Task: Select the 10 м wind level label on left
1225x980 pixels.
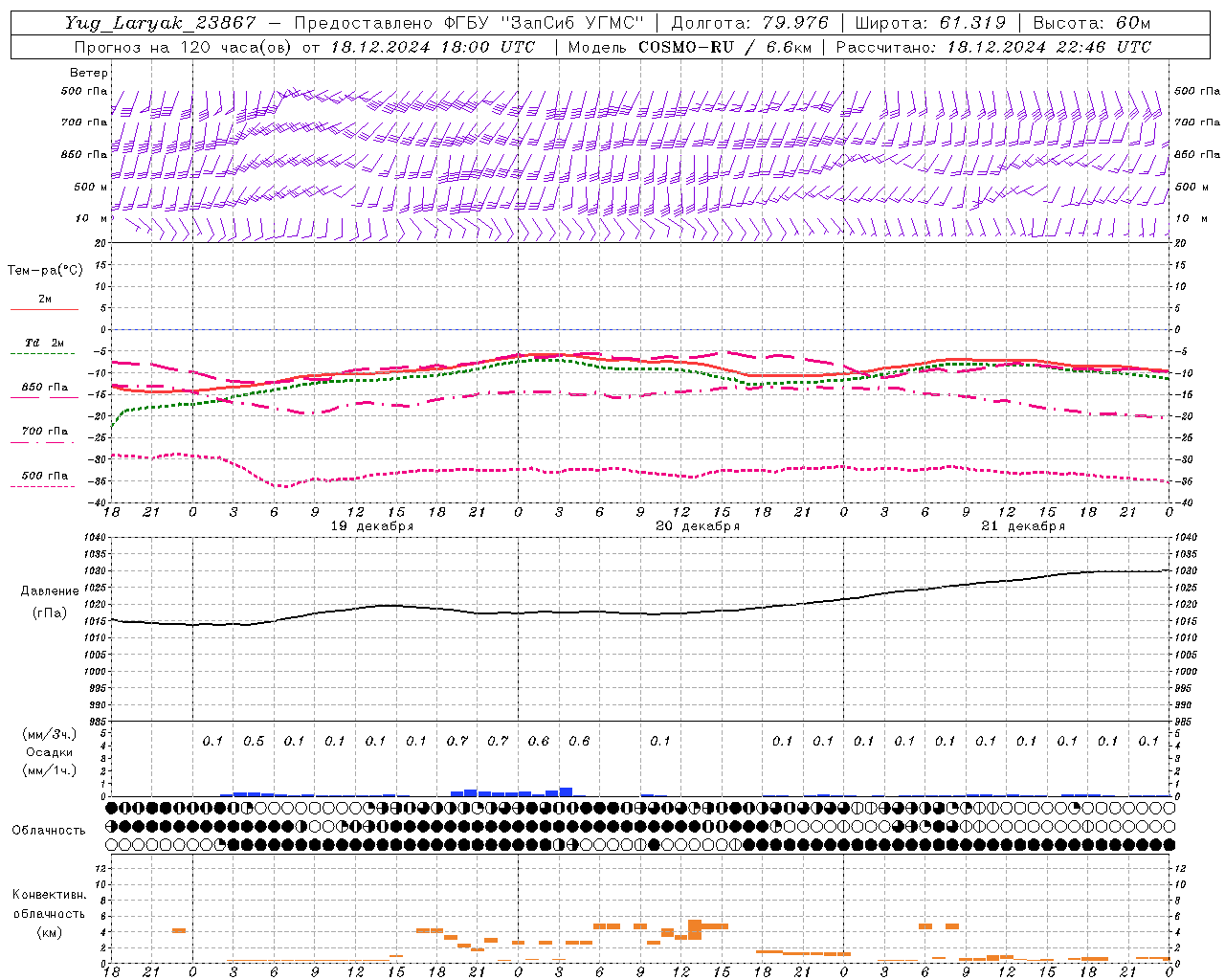Action: coord(91,218)
